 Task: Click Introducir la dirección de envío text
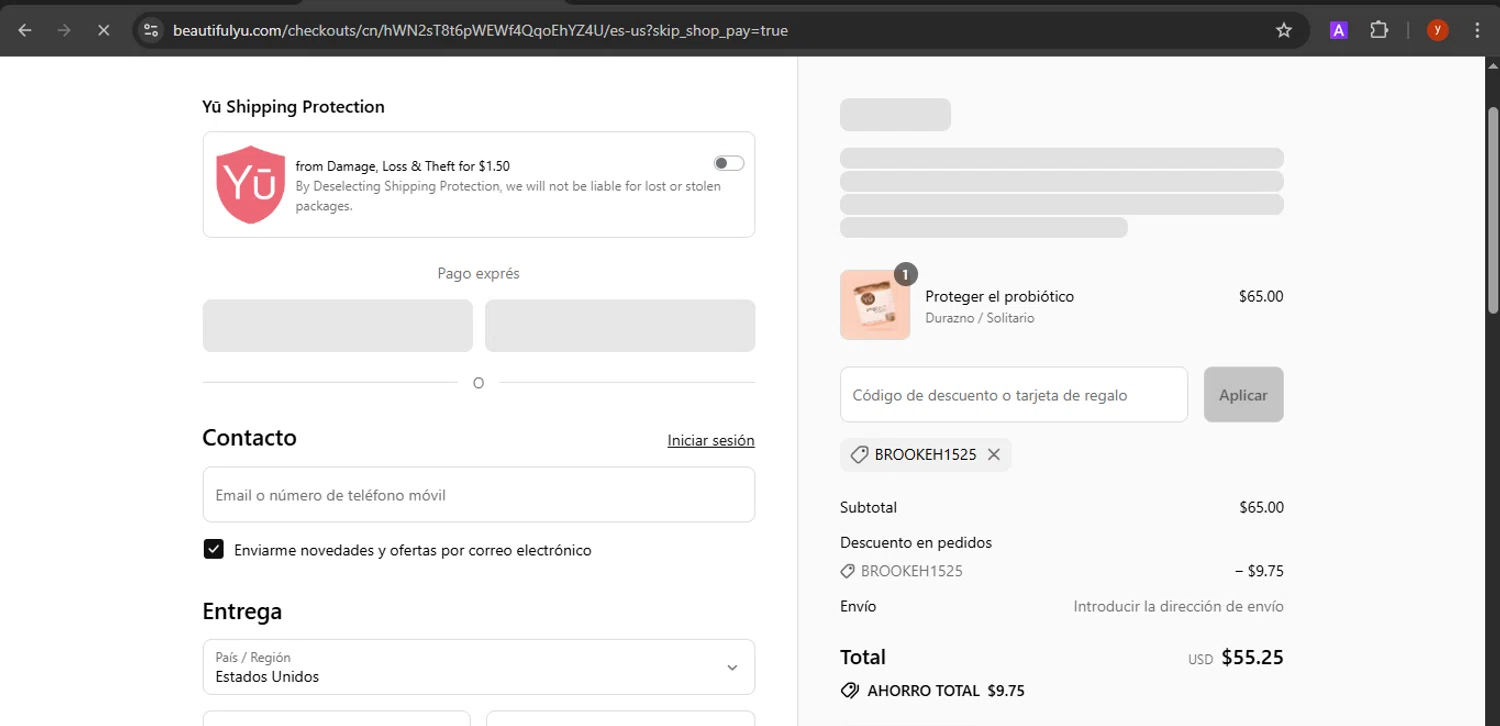[1178, 606]
